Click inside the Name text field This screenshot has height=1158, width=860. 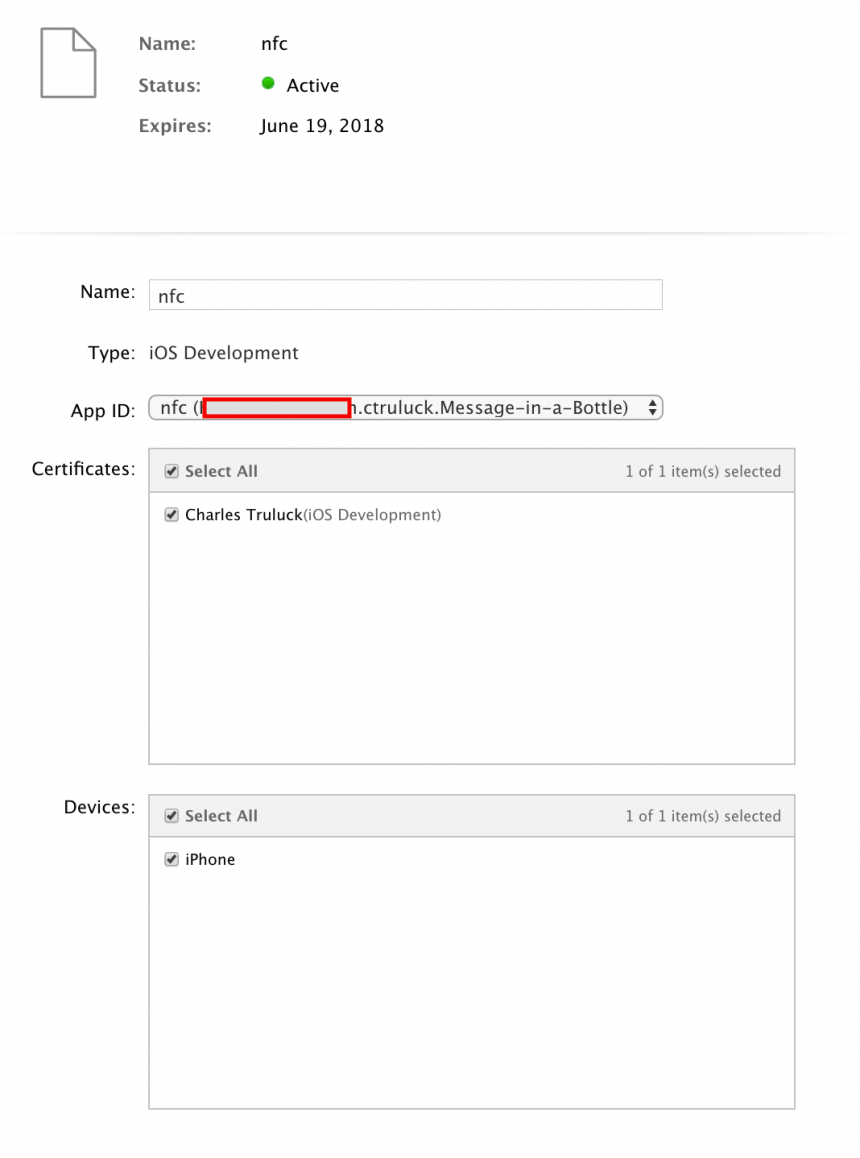pos(405,294)
